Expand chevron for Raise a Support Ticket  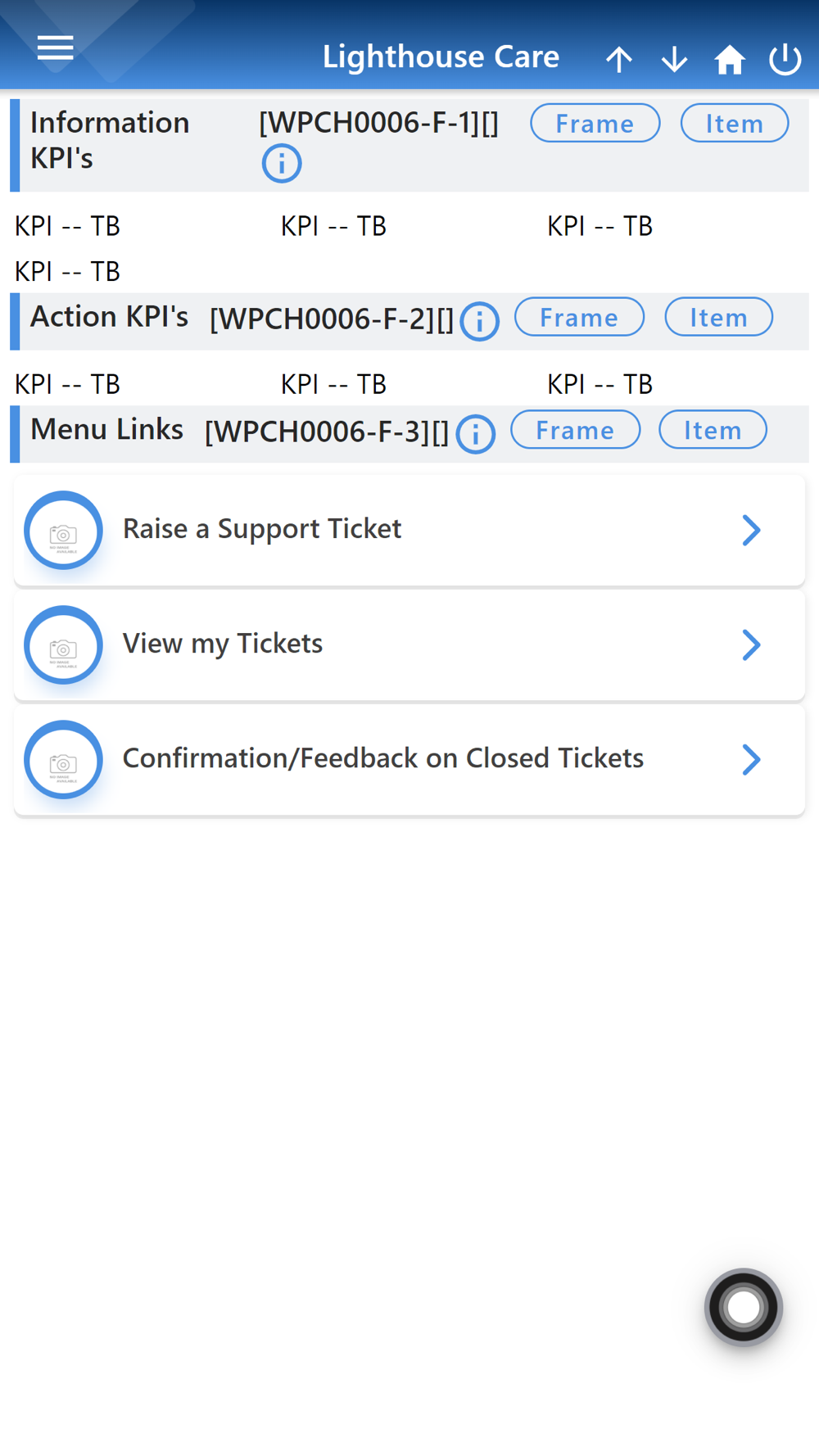click(752, 530)
